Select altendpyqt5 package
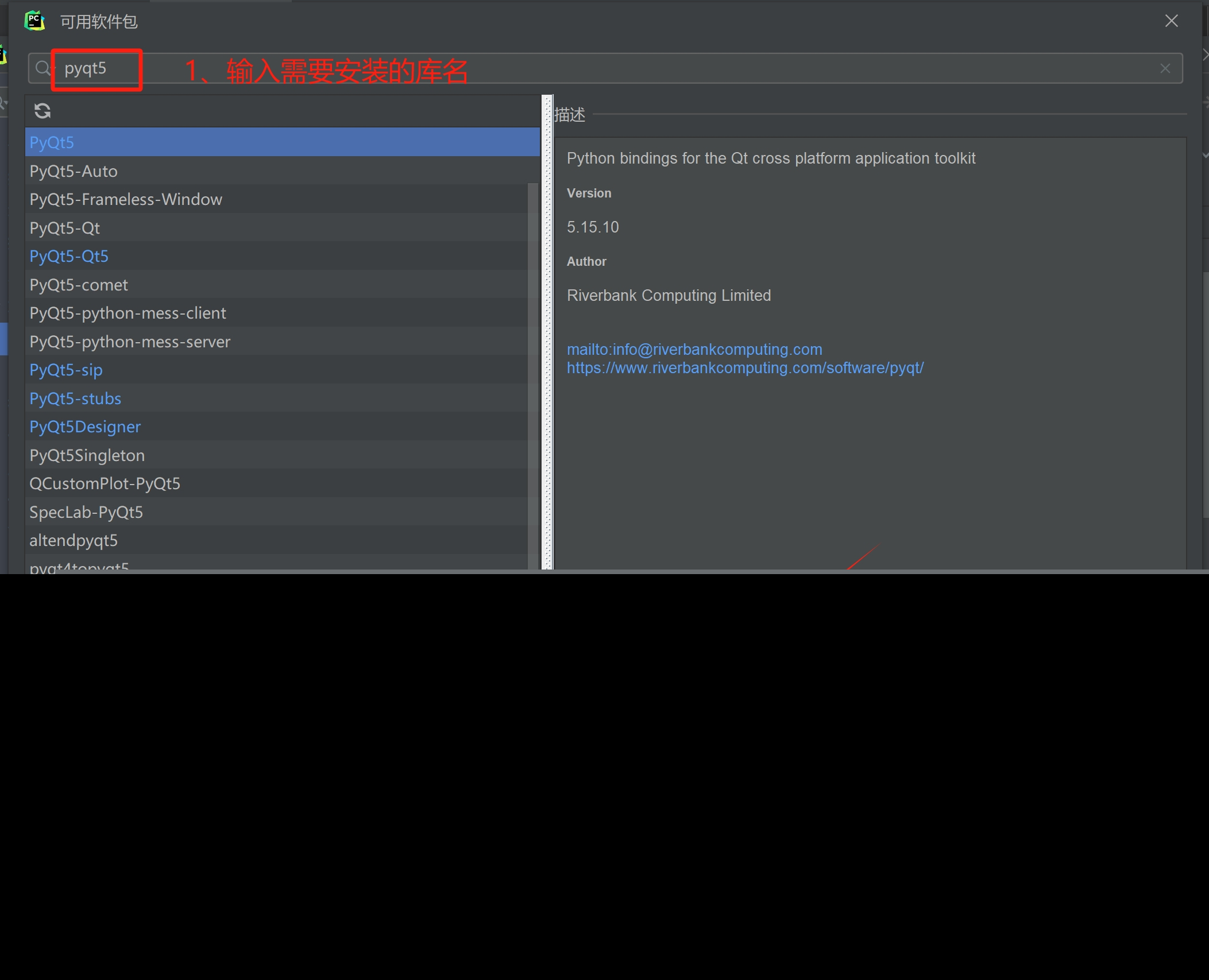 277,540
